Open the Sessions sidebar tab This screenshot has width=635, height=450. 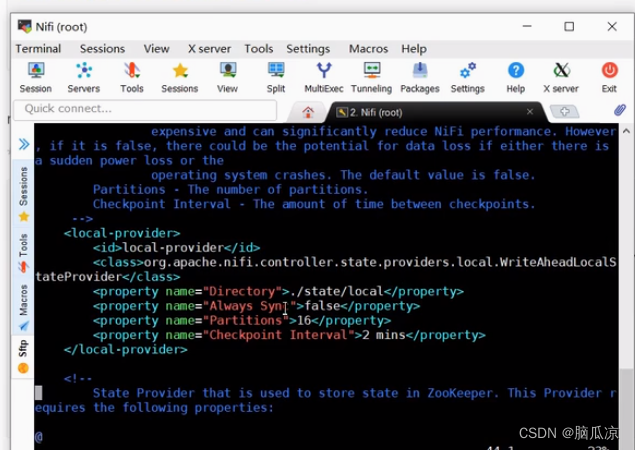tap(23, 194)
